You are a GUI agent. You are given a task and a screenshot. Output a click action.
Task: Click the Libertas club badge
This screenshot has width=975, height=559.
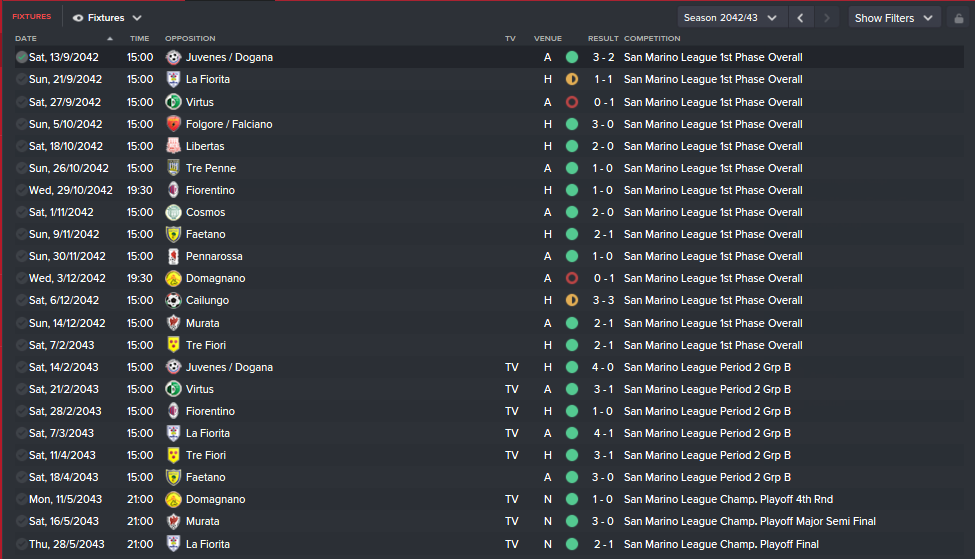[x=173, y=146]
